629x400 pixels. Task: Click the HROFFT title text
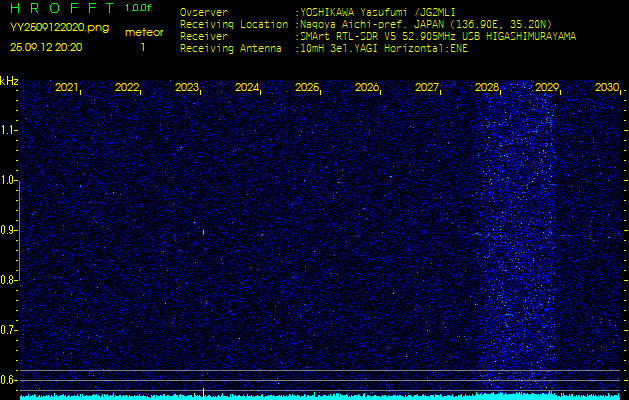63,8
